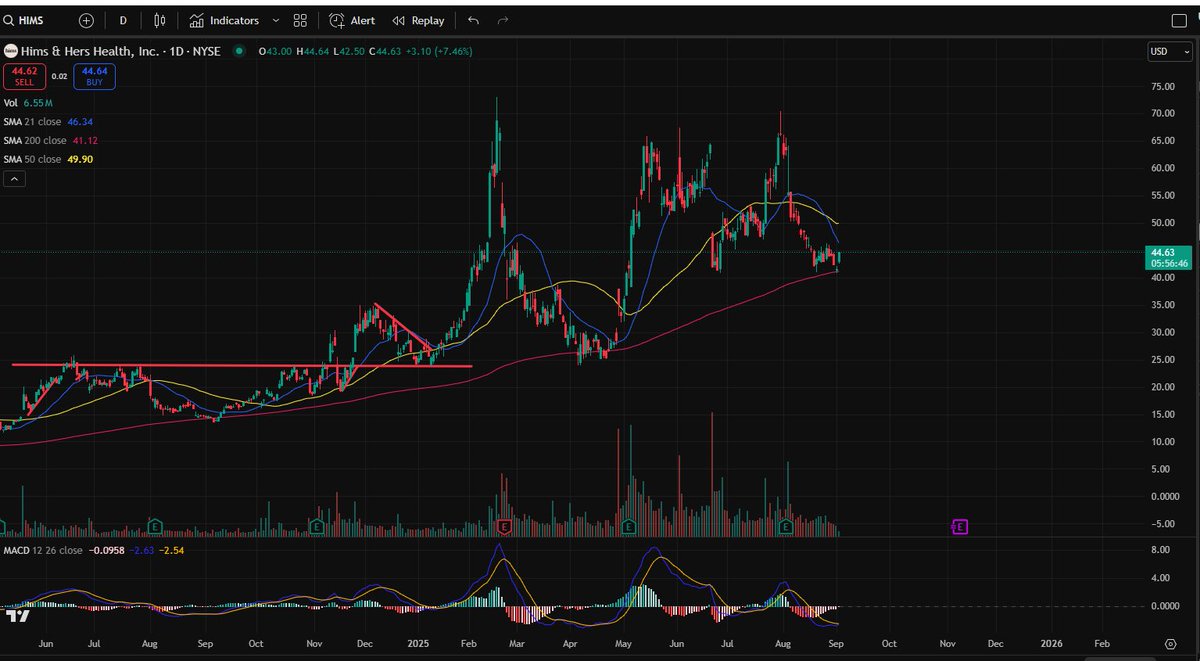Start bar Replay mode

(x=418, y=20)
